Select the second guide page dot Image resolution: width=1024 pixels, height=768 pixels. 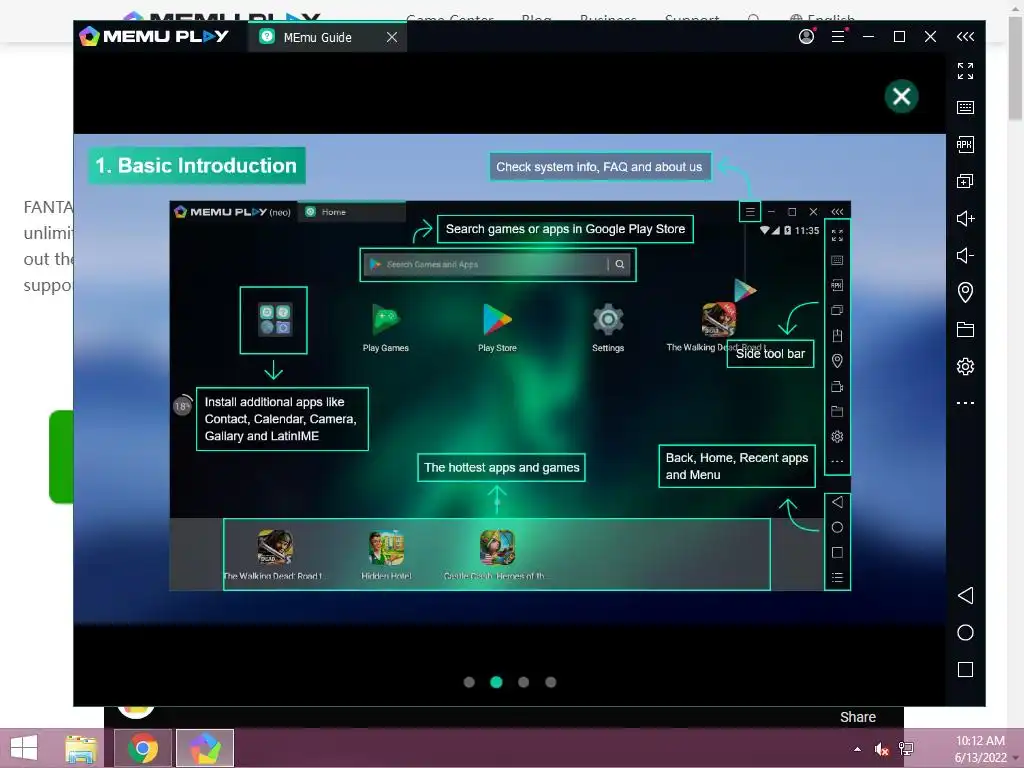click(496, 682)
